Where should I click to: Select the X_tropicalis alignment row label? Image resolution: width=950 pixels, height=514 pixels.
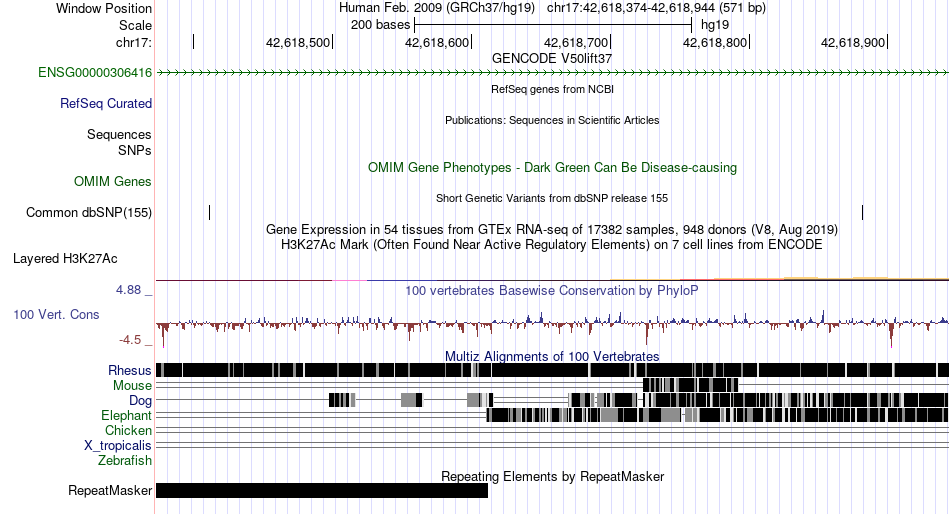[x=118, y=446]
